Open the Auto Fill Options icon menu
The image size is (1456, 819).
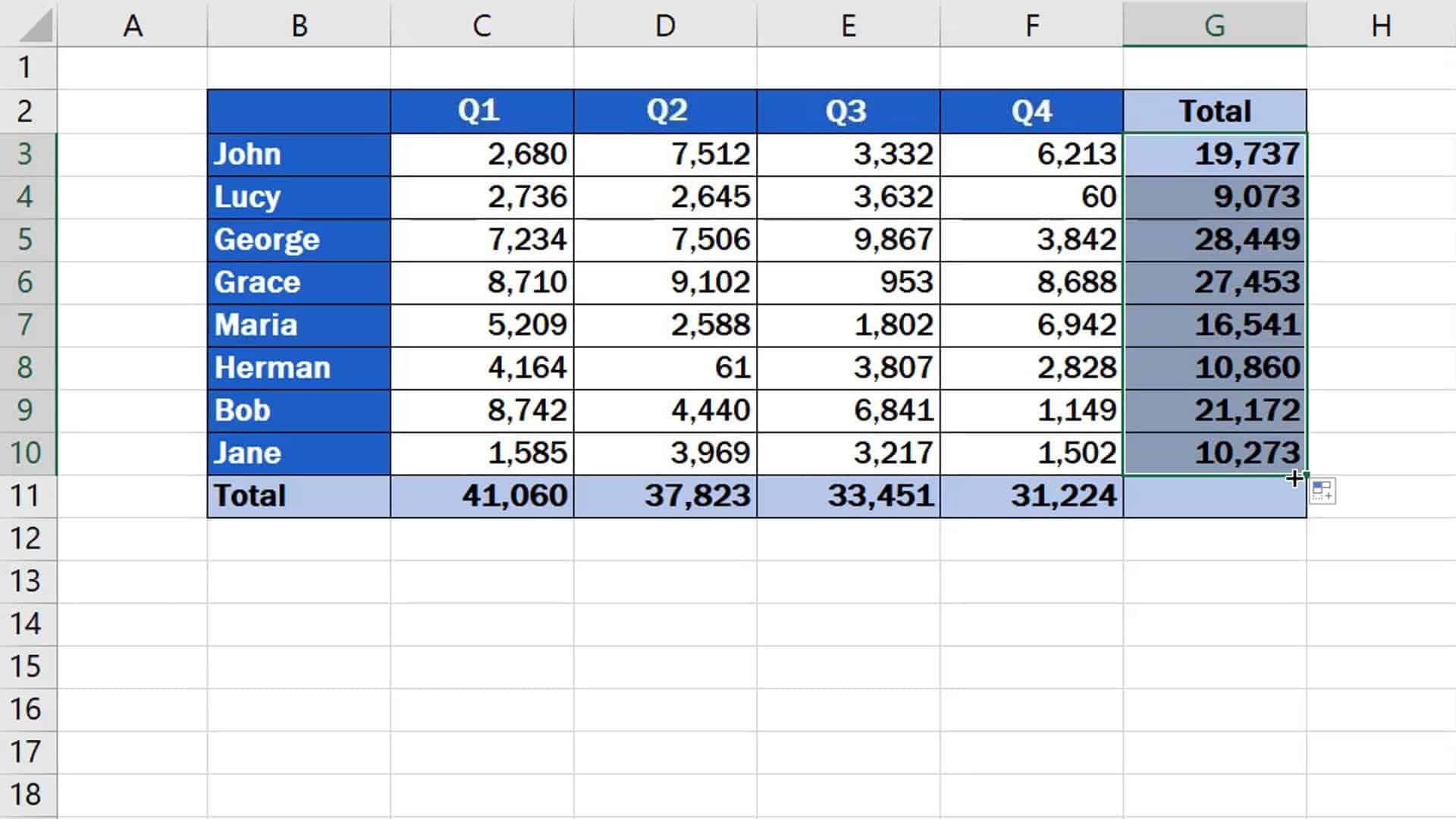pyautogui.click(x=1323, y=491)
